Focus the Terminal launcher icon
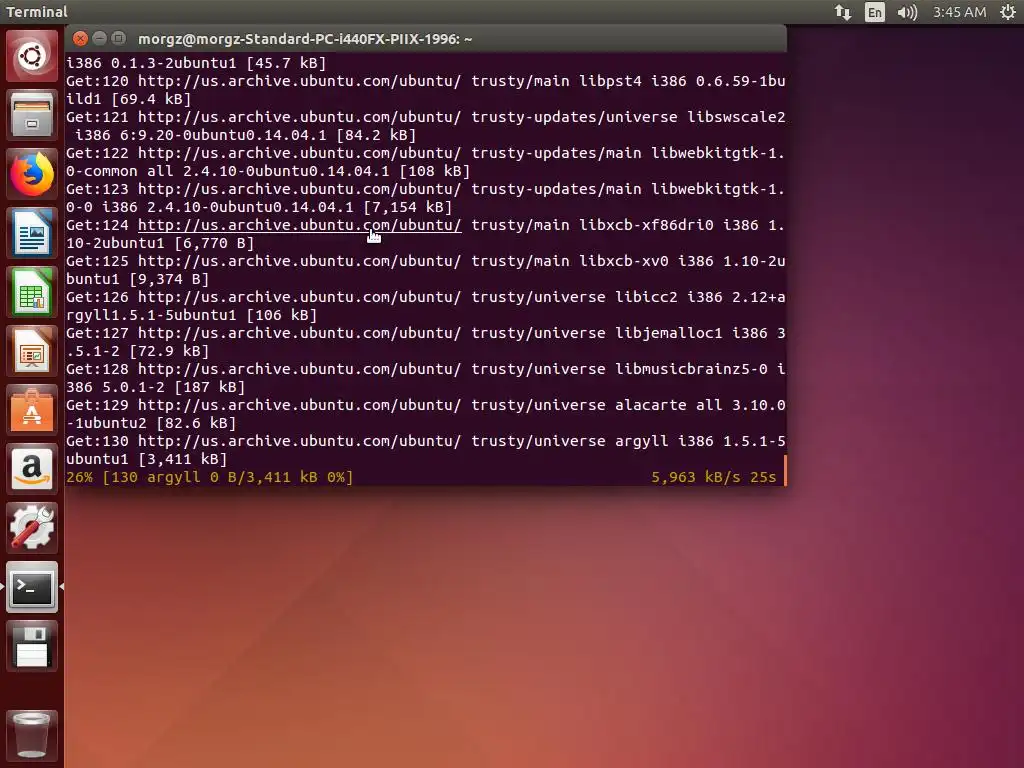 [x=31, y=587]
